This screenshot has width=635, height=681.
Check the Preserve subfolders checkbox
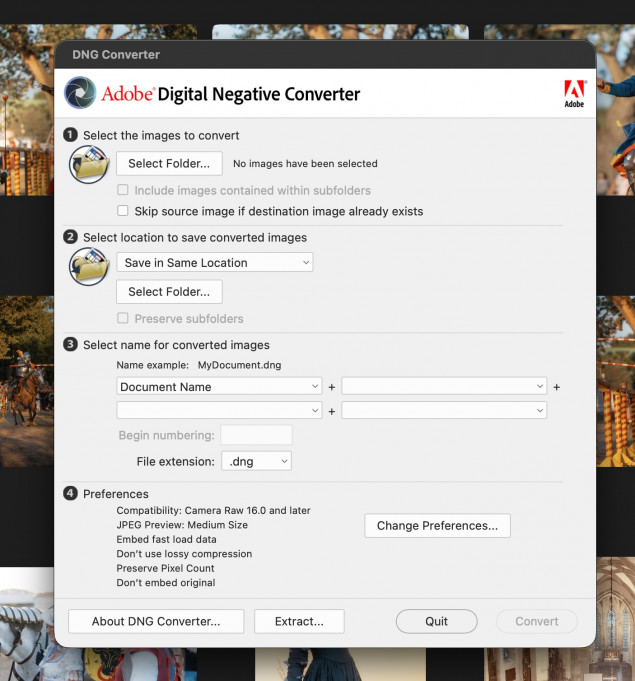click(x=123, y=318)
